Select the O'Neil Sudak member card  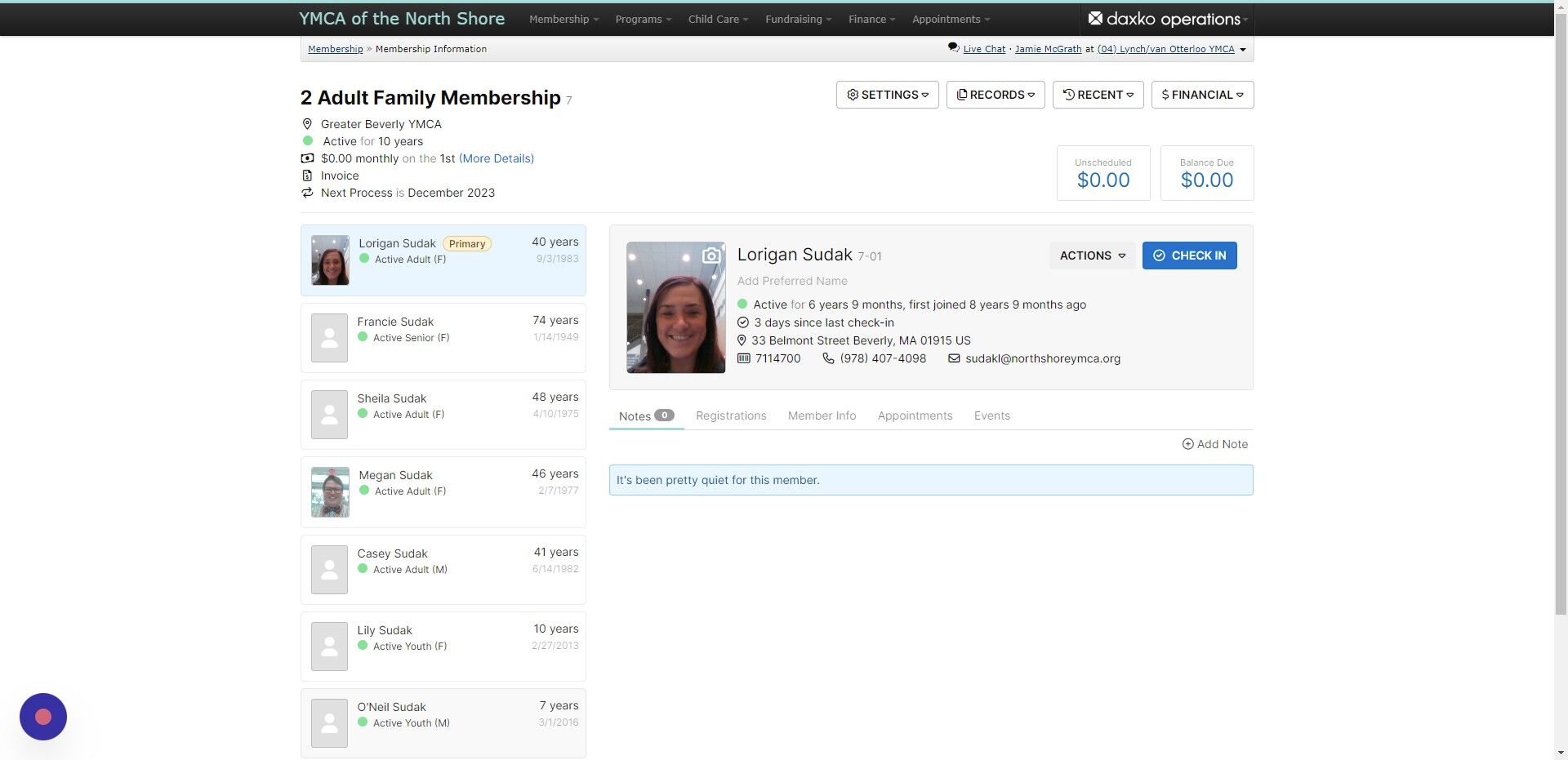pyautogui.click(x=443, y=723)
